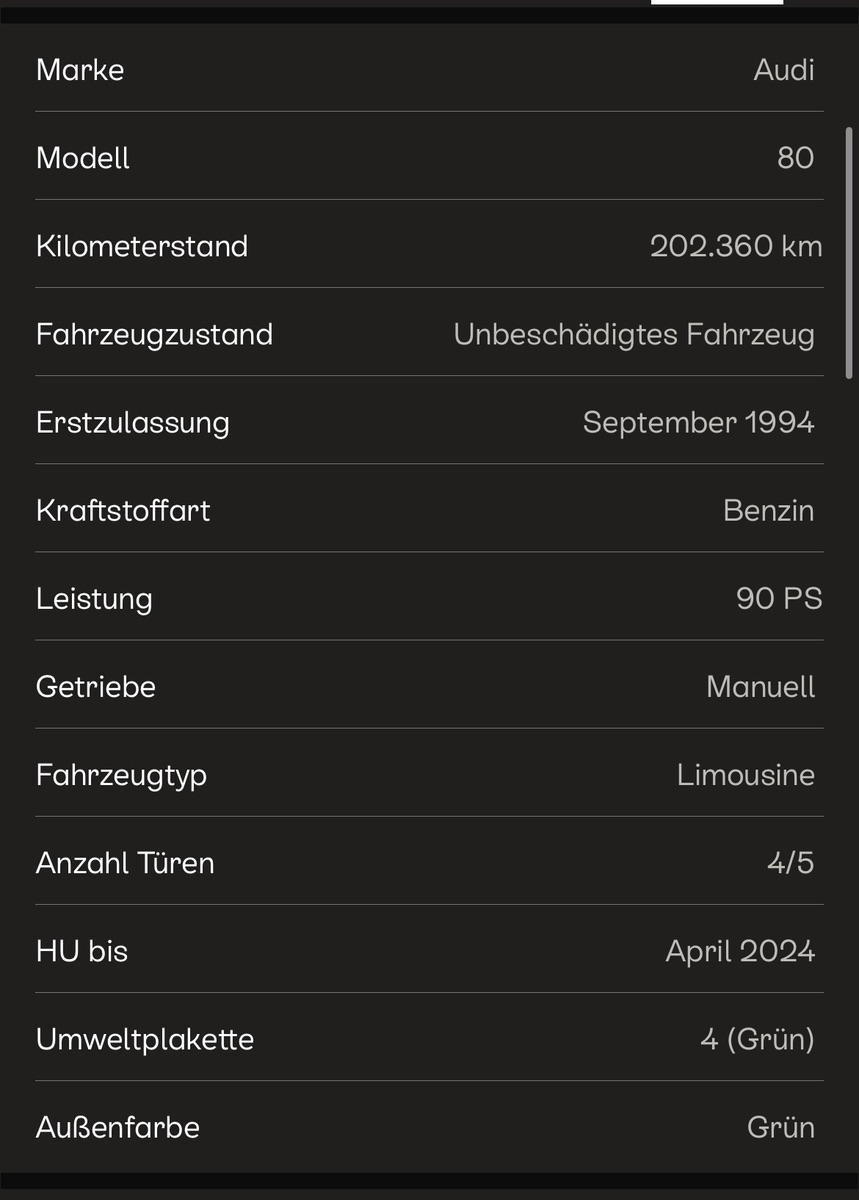Click the Marke label
Screen dimensions: 859x1200
(80, 70)
